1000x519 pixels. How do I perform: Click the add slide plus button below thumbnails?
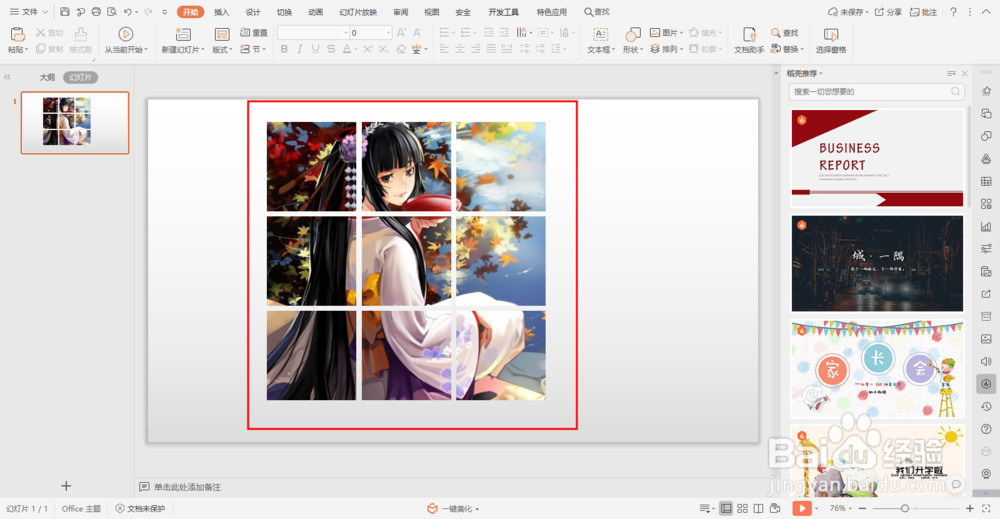(x=66, y=486)
